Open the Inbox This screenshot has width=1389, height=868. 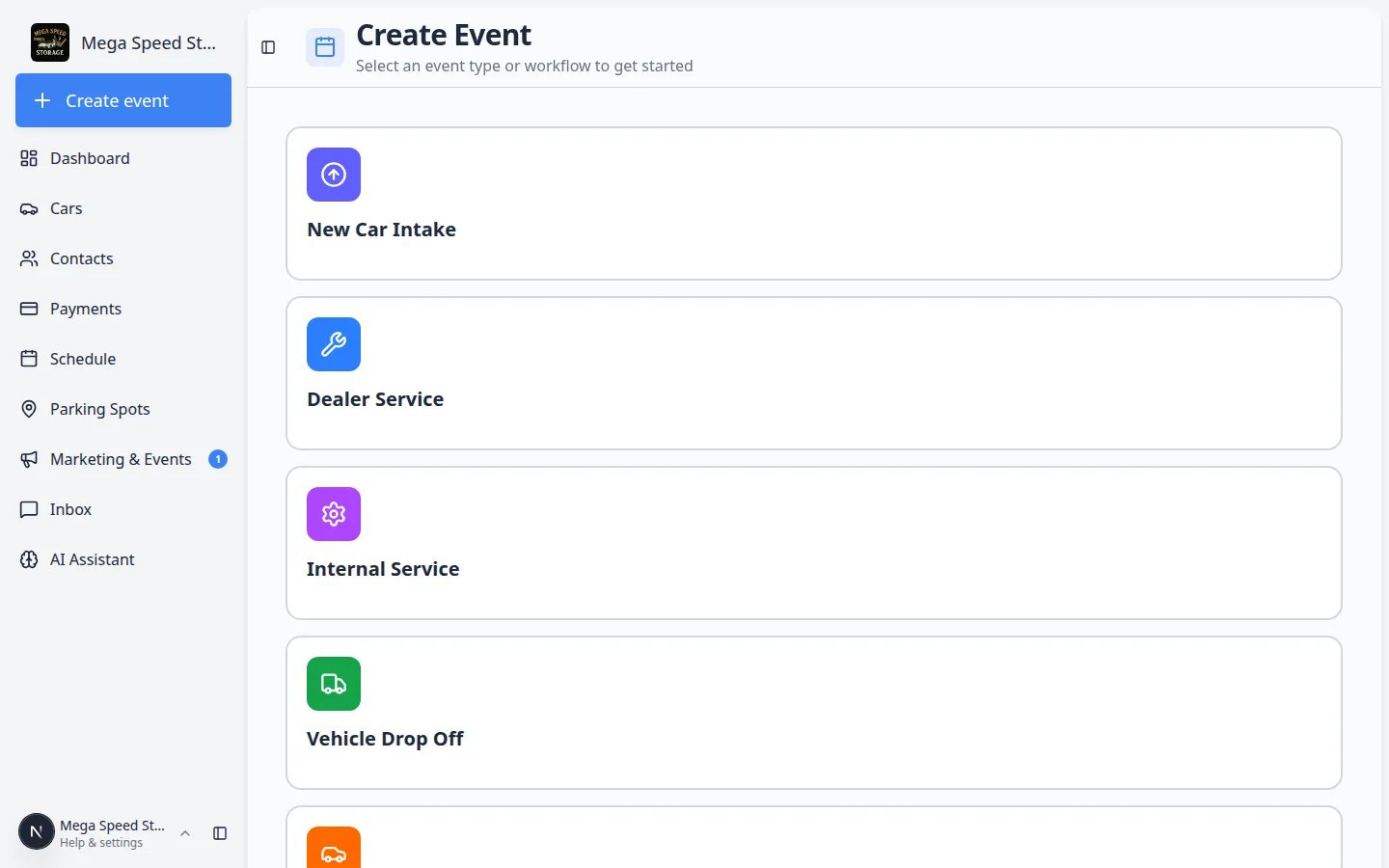pos(123,509)
